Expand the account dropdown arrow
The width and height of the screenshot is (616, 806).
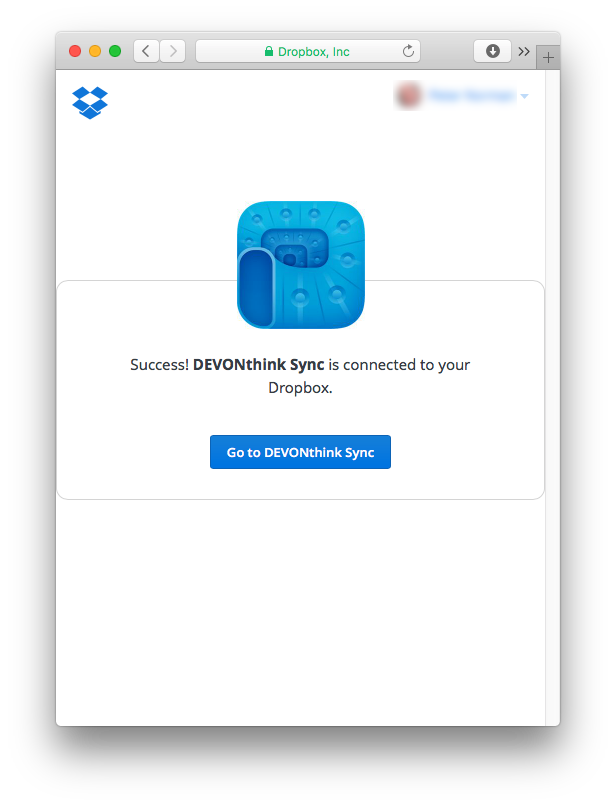(x=524, y=96)
